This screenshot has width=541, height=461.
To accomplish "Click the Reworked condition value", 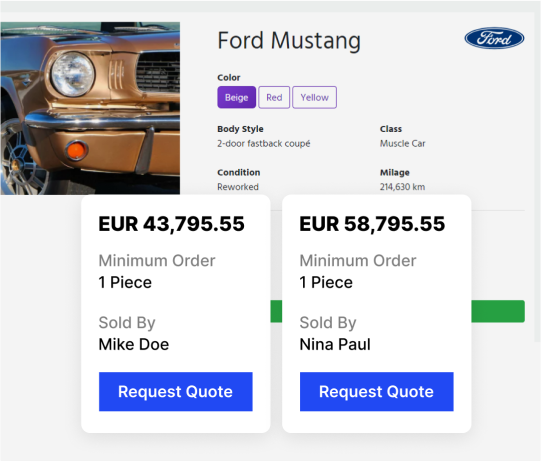I will [238, 187].
